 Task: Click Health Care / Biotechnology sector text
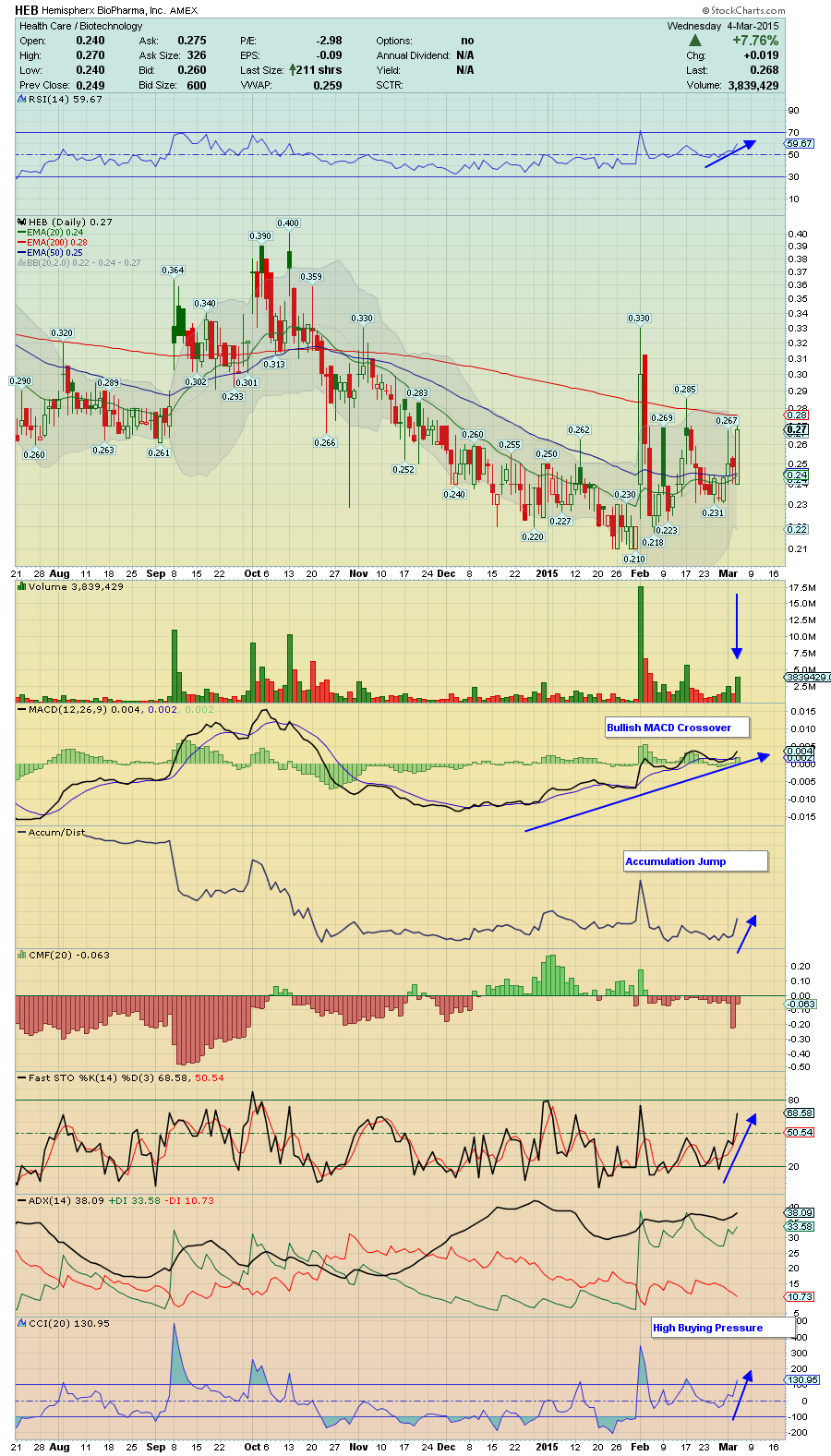81,26
